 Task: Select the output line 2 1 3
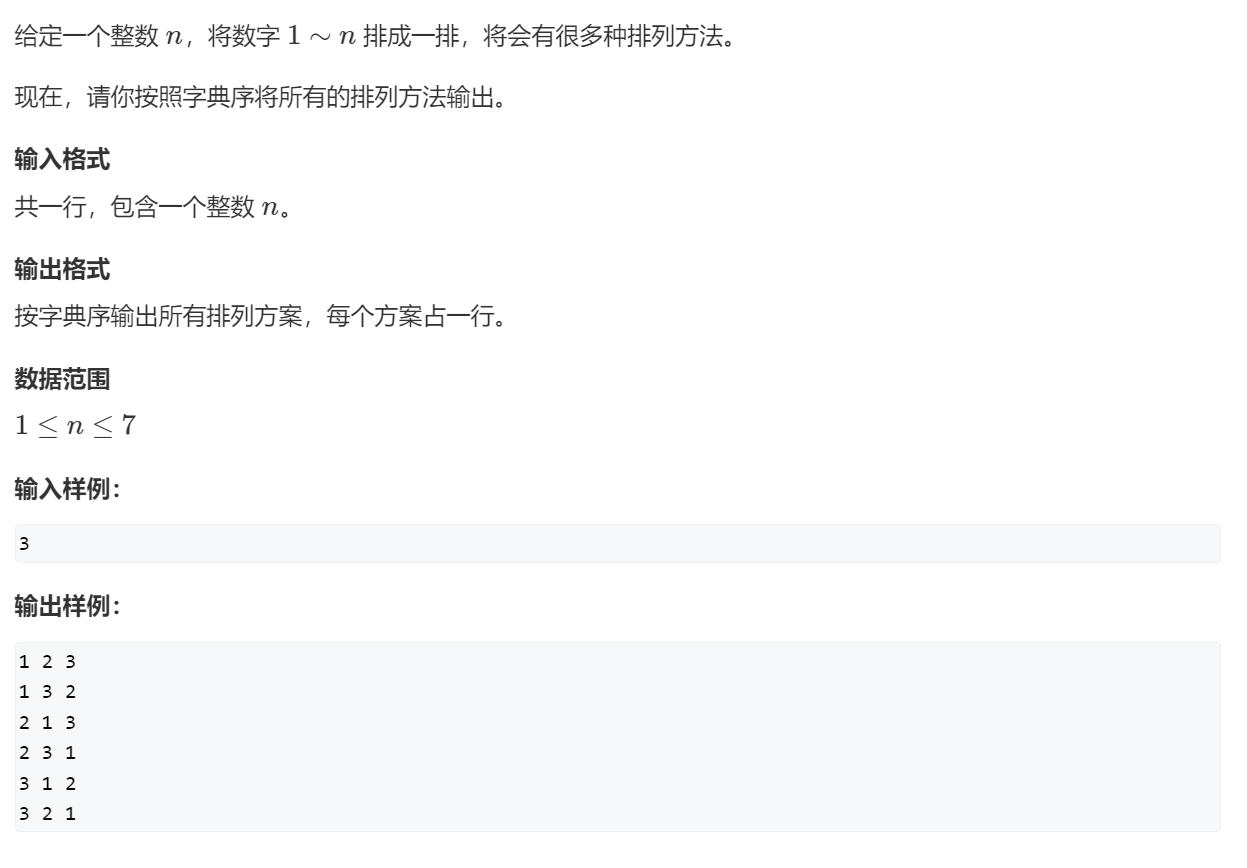point(47,722)
